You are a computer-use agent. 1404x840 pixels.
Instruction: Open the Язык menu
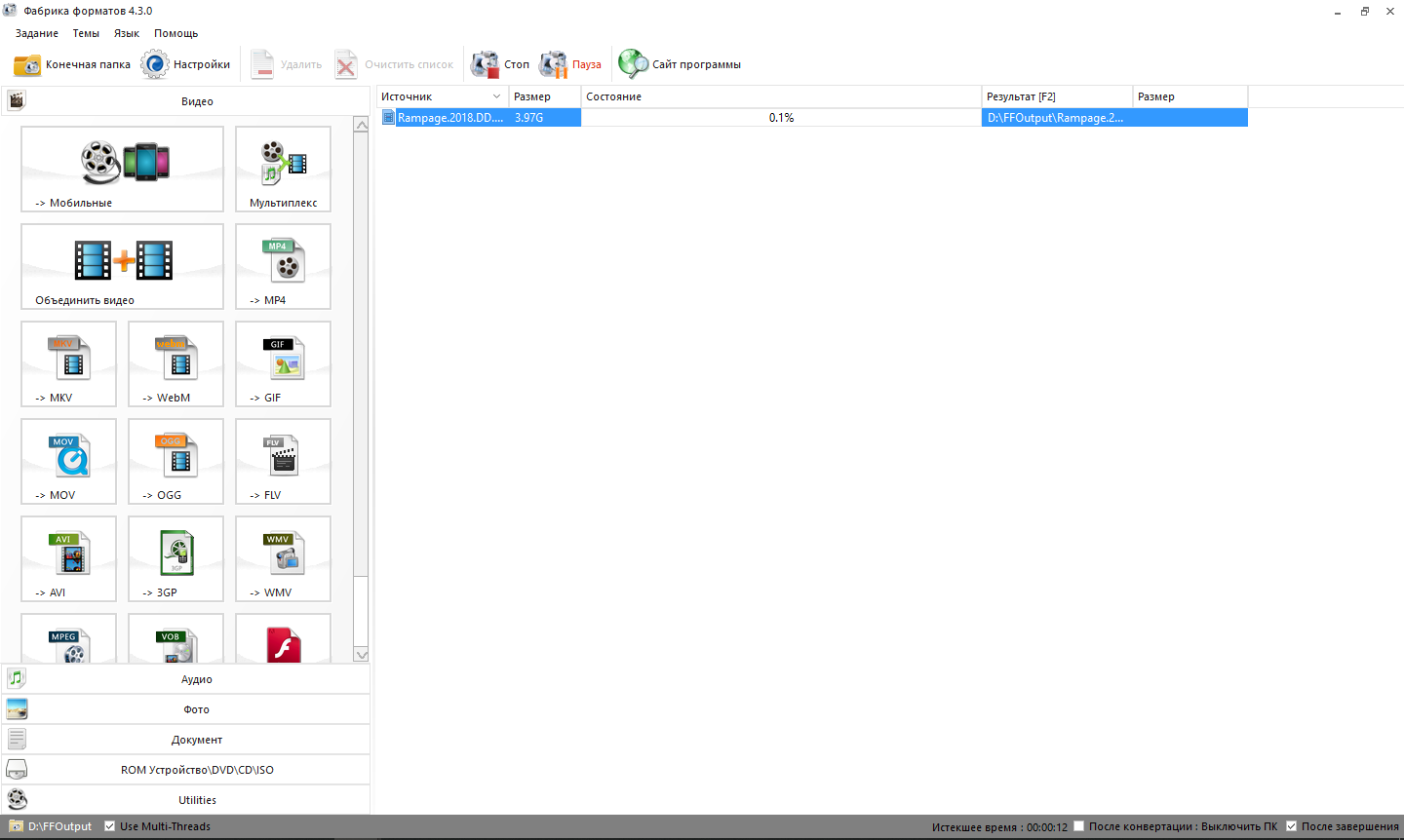[127, 33]
